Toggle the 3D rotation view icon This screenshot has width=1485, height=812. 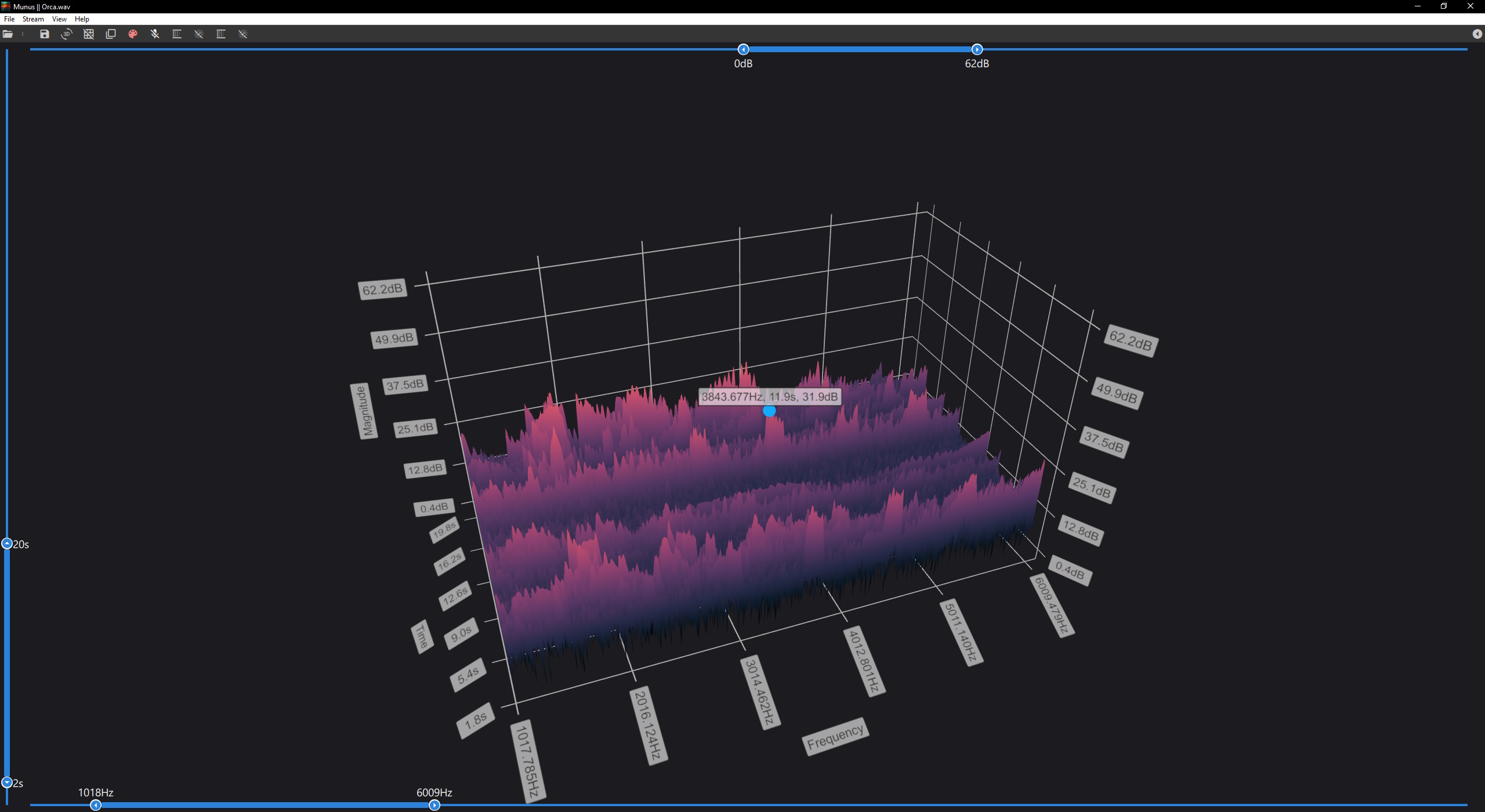click(x=67, y=34)
